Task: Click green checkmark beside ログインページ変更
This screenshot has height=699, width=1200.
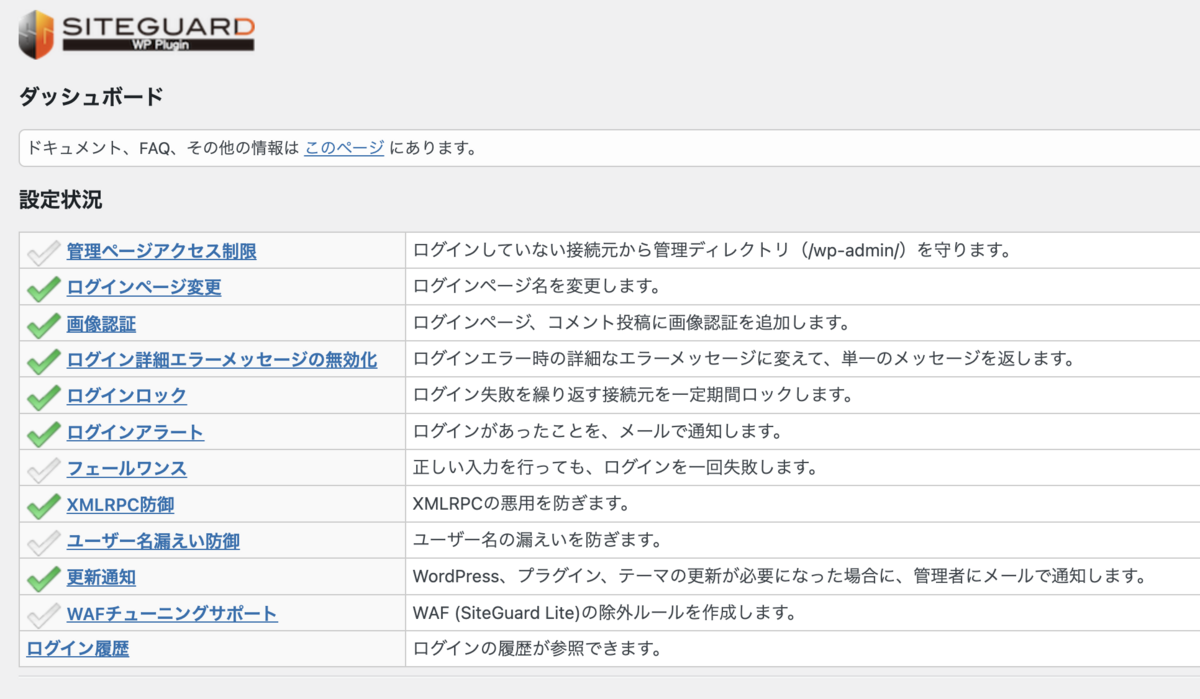Action: click(x=43, y=288)
